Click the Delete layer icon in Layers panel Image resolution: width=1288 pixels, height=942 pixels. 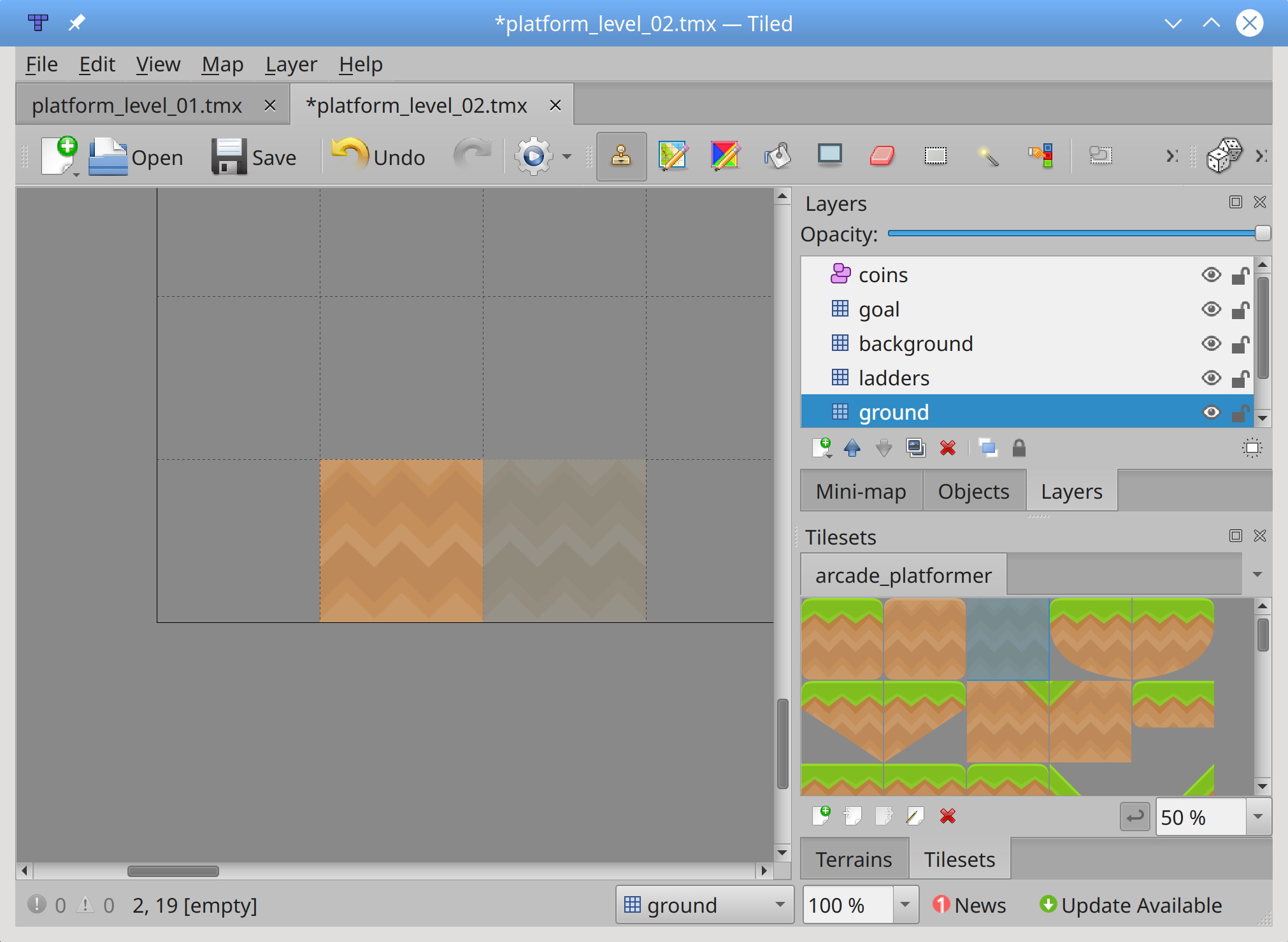[x=945, y=446]
